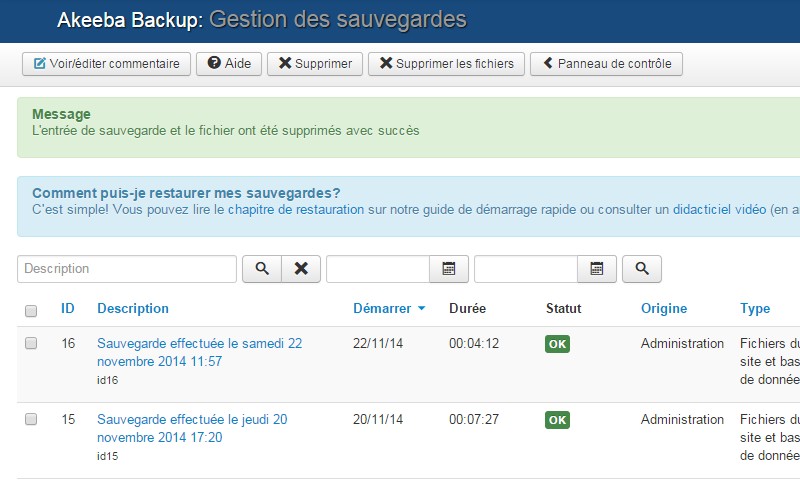
Task: Focus the Description search field
Action: click(127, 269)
